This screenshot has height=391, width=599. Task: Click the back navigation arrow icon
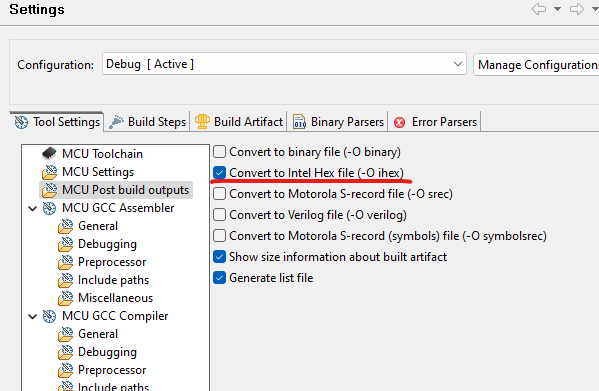[539, 9]
